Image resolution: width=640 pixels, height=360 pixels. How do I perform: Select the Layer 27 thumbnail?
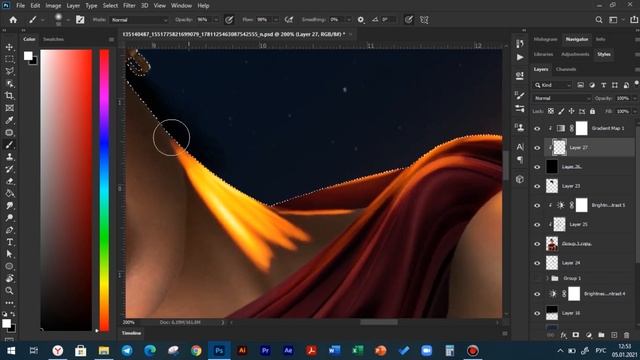(559, 148)
